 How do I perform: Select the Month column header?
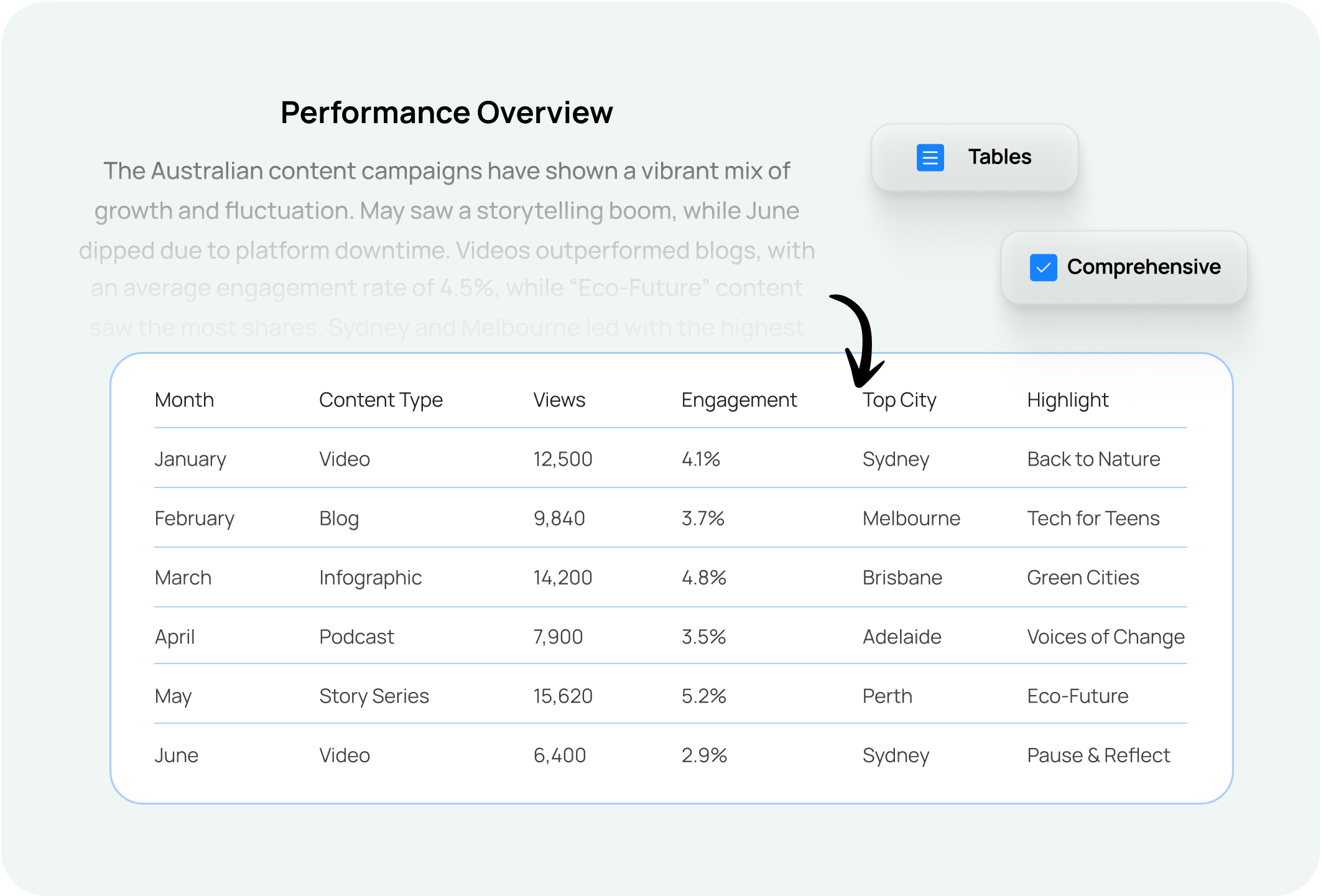coord(184,400)
